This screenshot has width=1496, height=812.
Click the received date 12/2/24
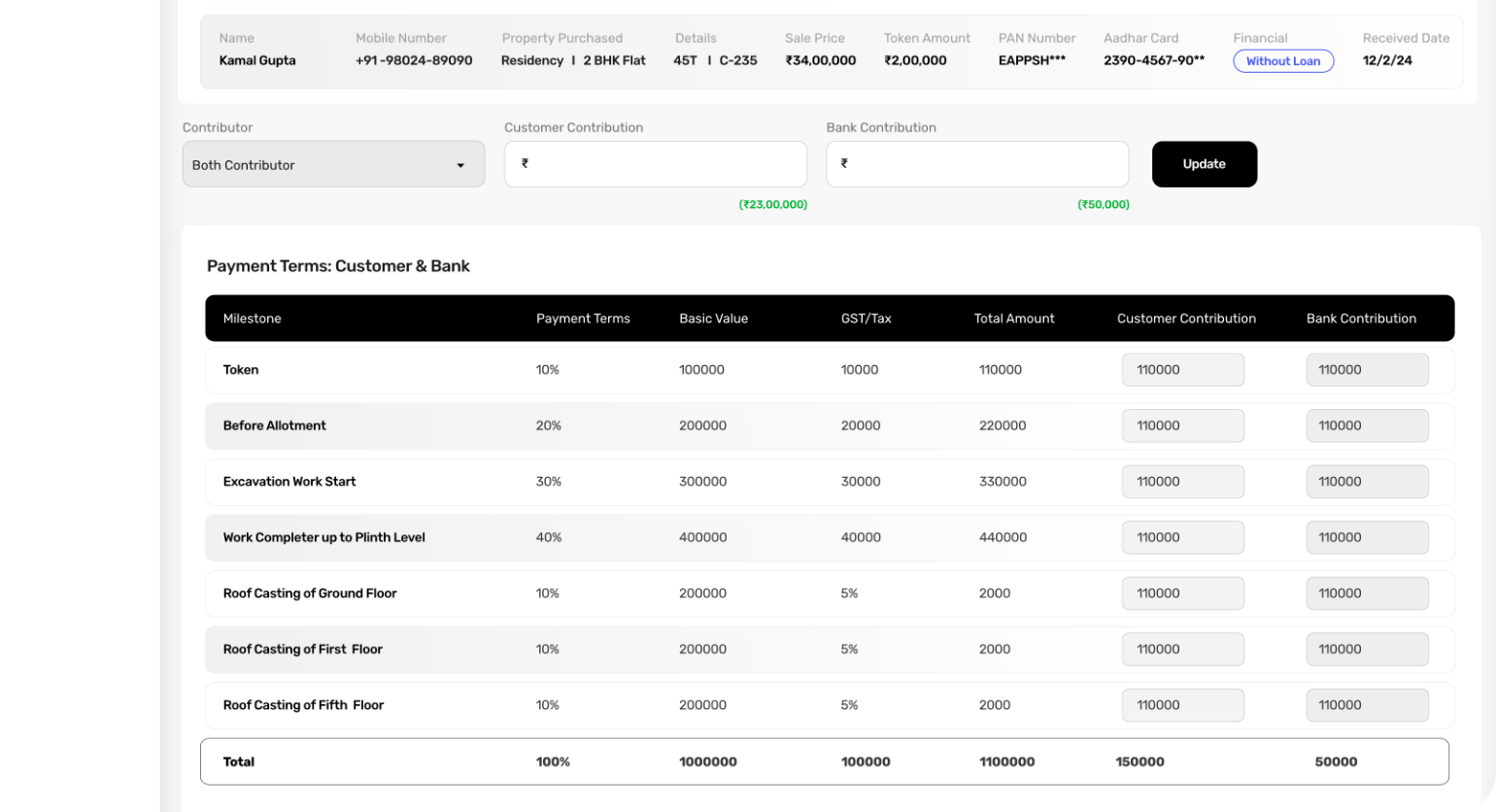pos(1387,60)
